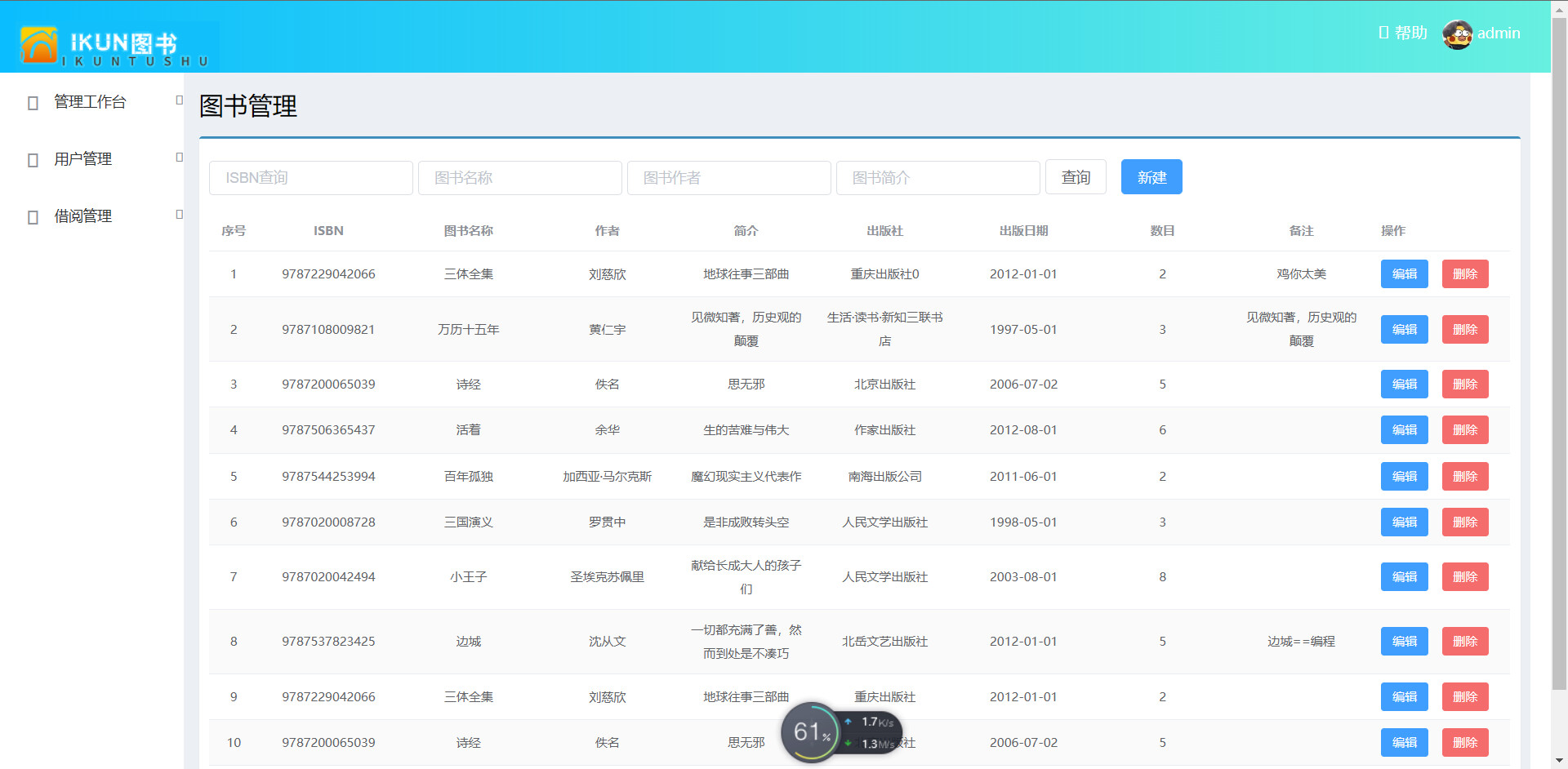Click the 鸡你太美 remark cell
The width and height of the screenshot is (1568, 769).
click(x=1301, y=274)
